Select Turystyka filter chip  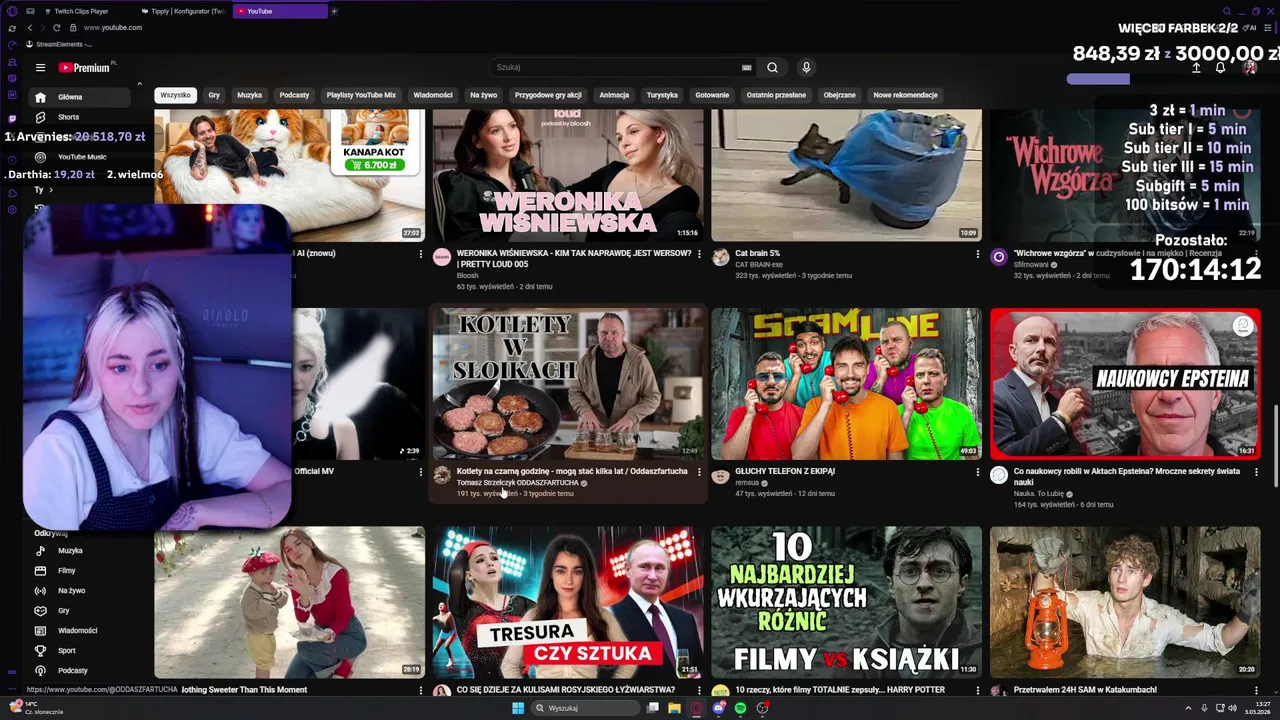[x=662, y=95]
